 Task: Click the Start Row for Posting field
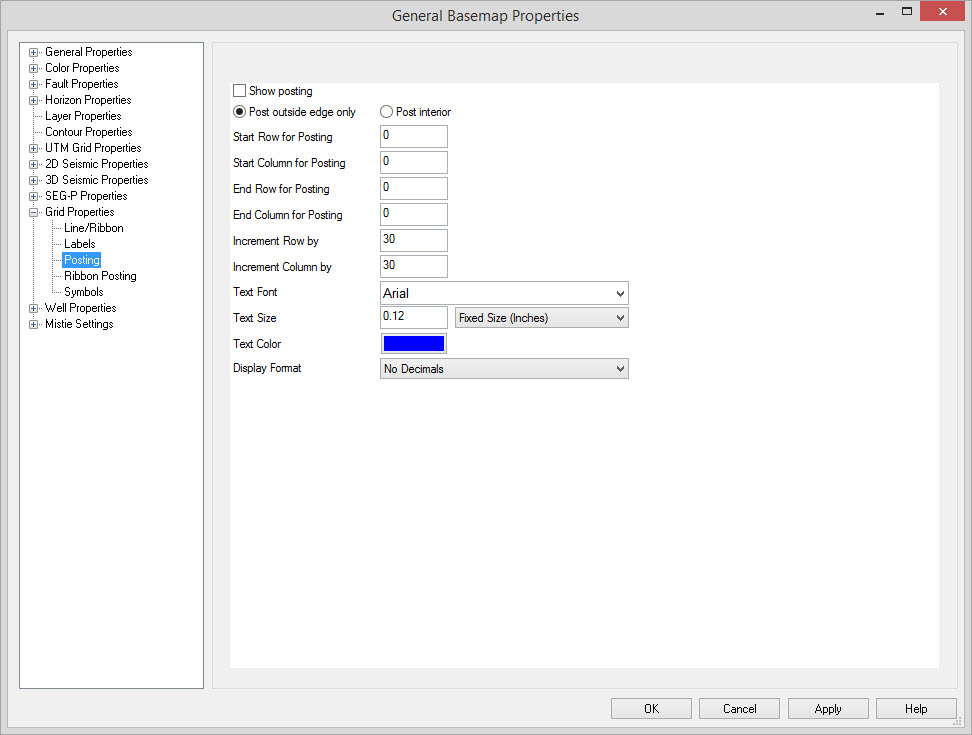[413, 137]
